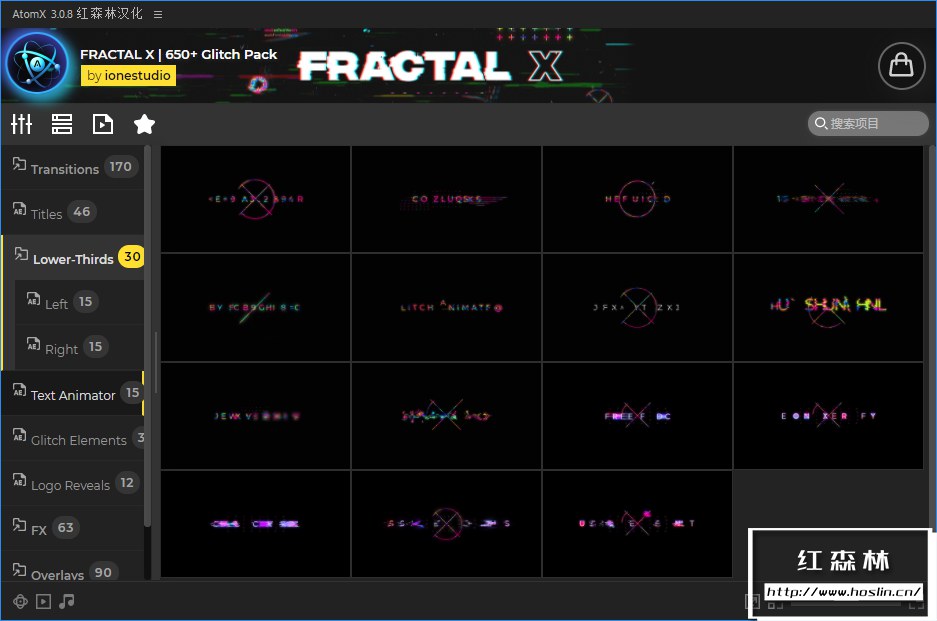Select the "HU SHUN HNL" preset thumbnail
Viewport: 937px width, 621px height.
(828, 307)
